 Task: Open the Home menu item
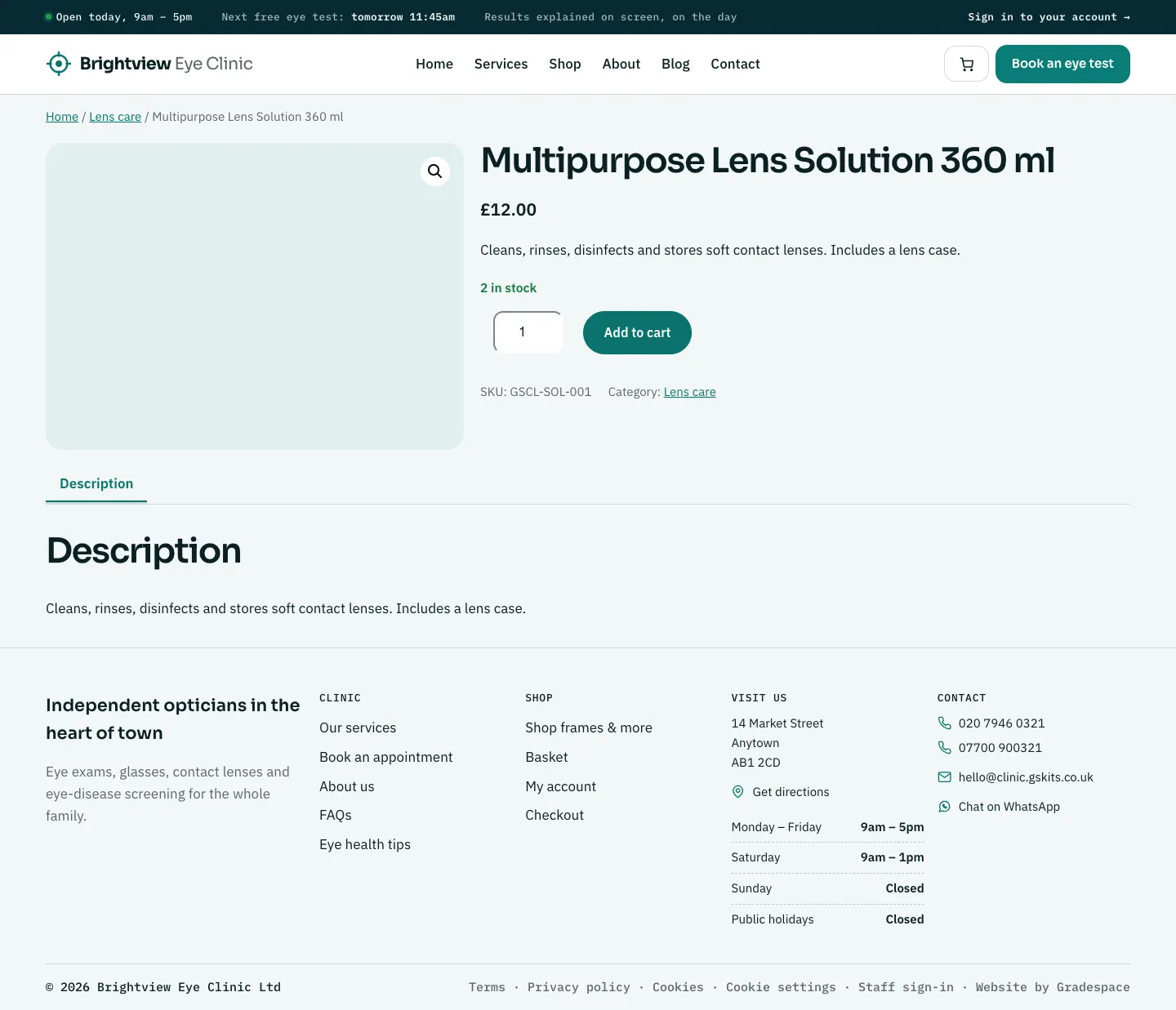click(434, 64)
